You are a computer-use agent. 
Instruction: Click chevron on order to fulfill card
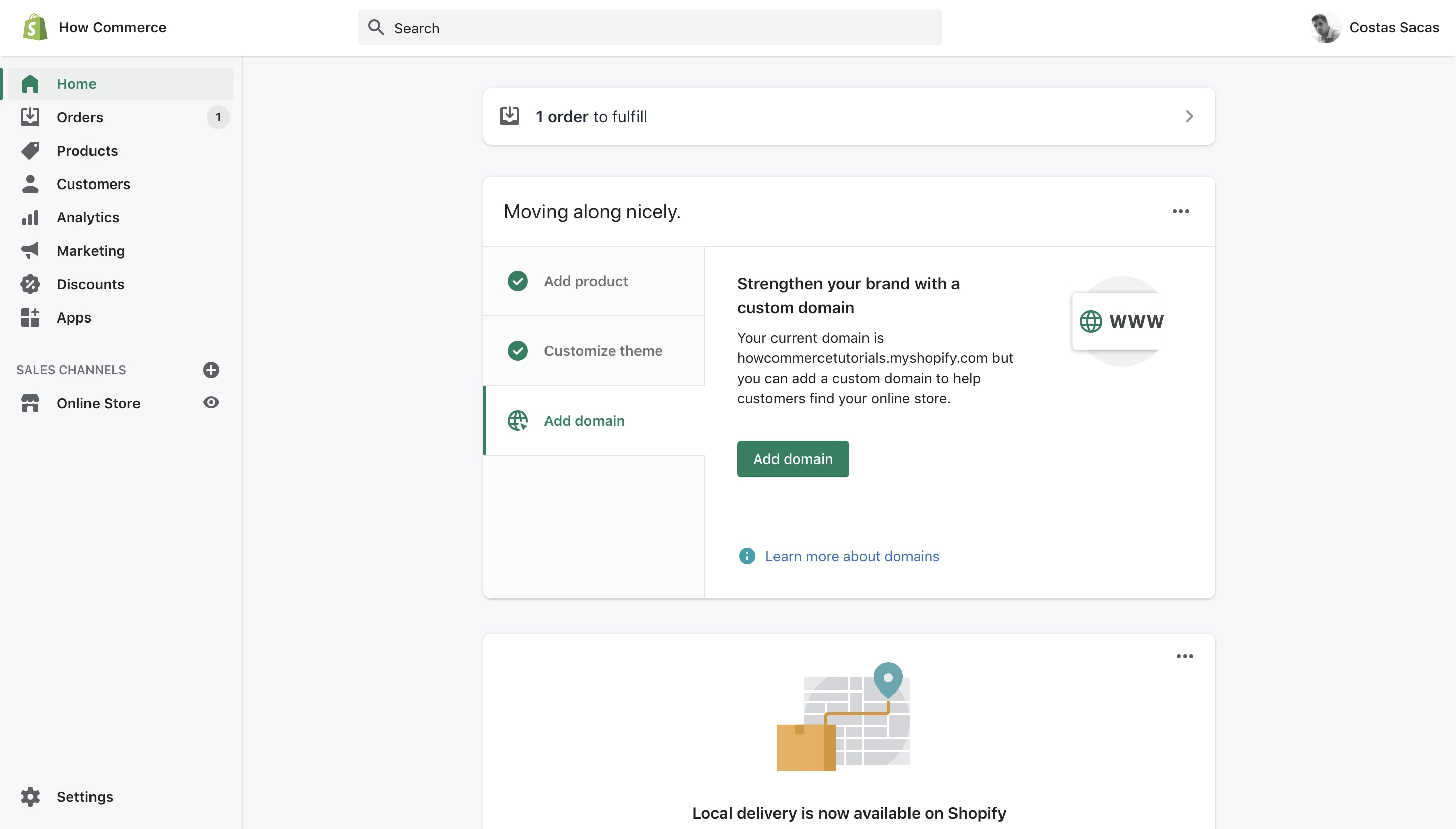click(1189, 116)
